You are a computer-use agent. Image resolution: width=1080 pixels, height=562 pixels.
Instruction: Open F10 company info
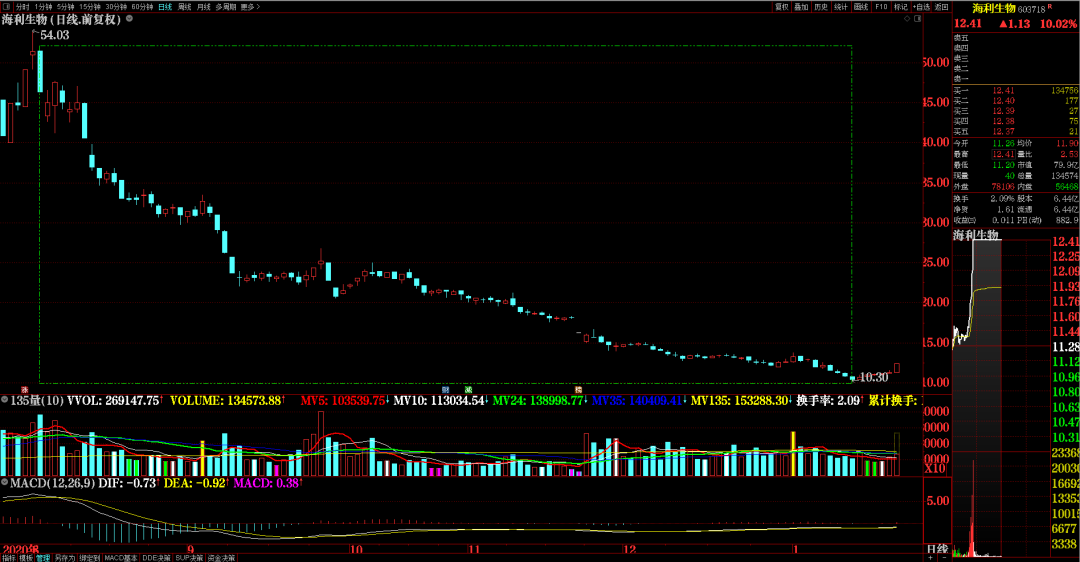tap(881, 7)
